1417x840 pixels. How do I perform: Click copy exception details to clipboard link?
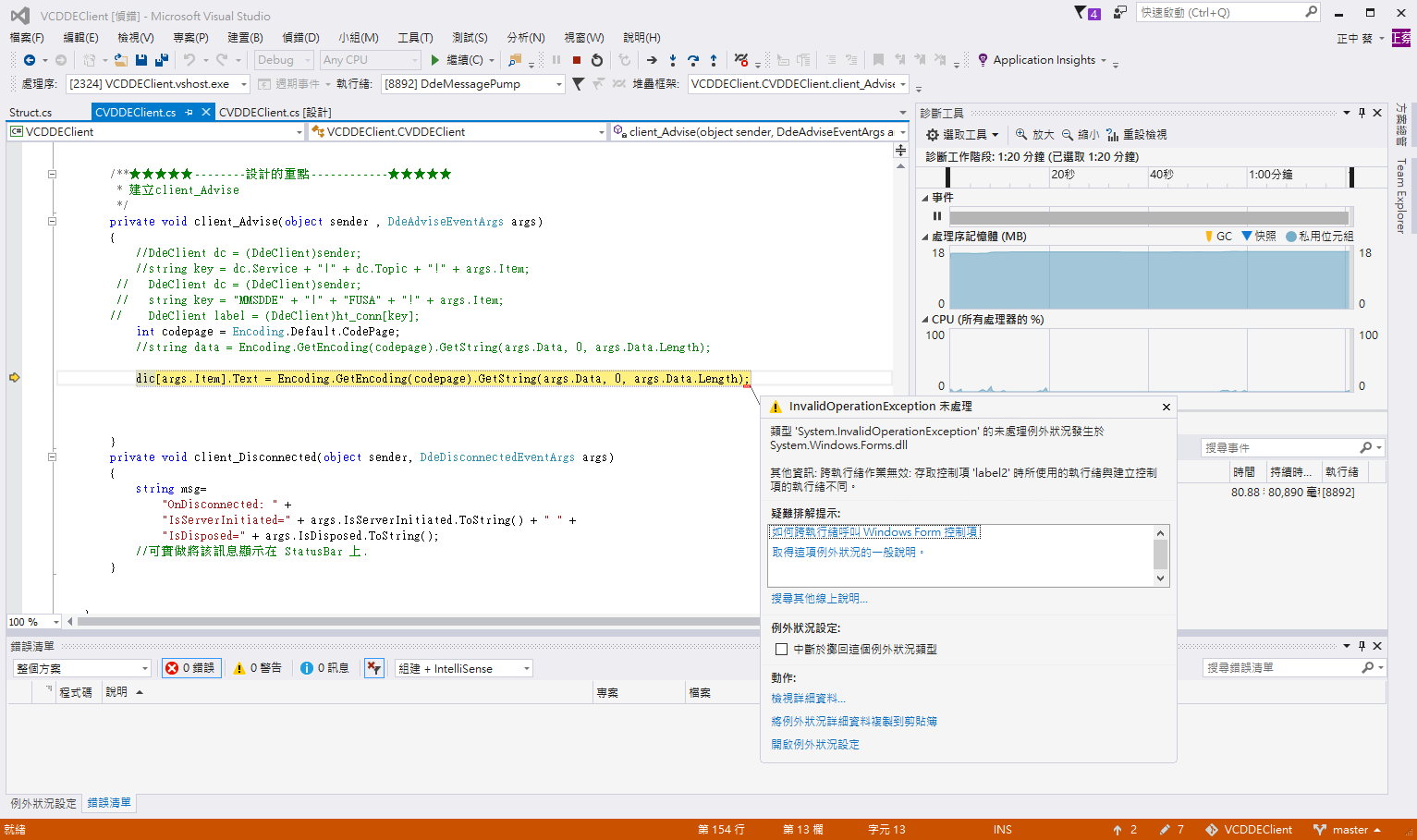point(854,722)
